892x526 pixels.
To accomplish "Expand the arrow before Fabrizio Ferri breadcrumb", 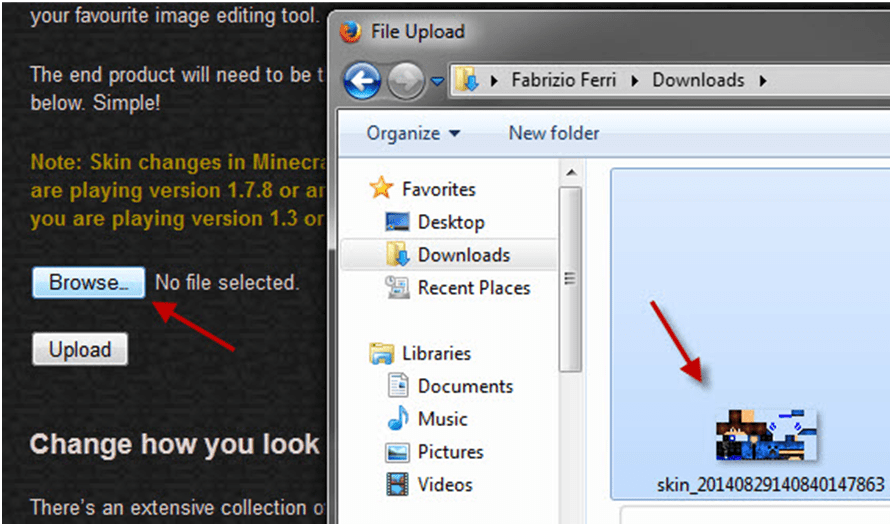I will [494, 81].
